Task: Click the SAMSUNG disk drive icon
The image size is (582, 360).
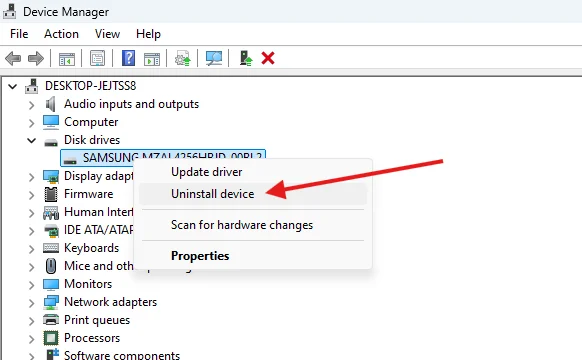Action: pos(70,160)
